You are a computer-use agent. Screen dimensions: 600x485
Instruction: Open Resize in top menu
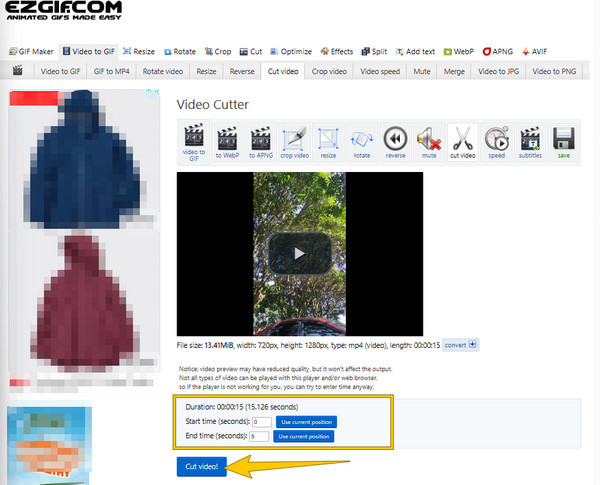point(139,51)
